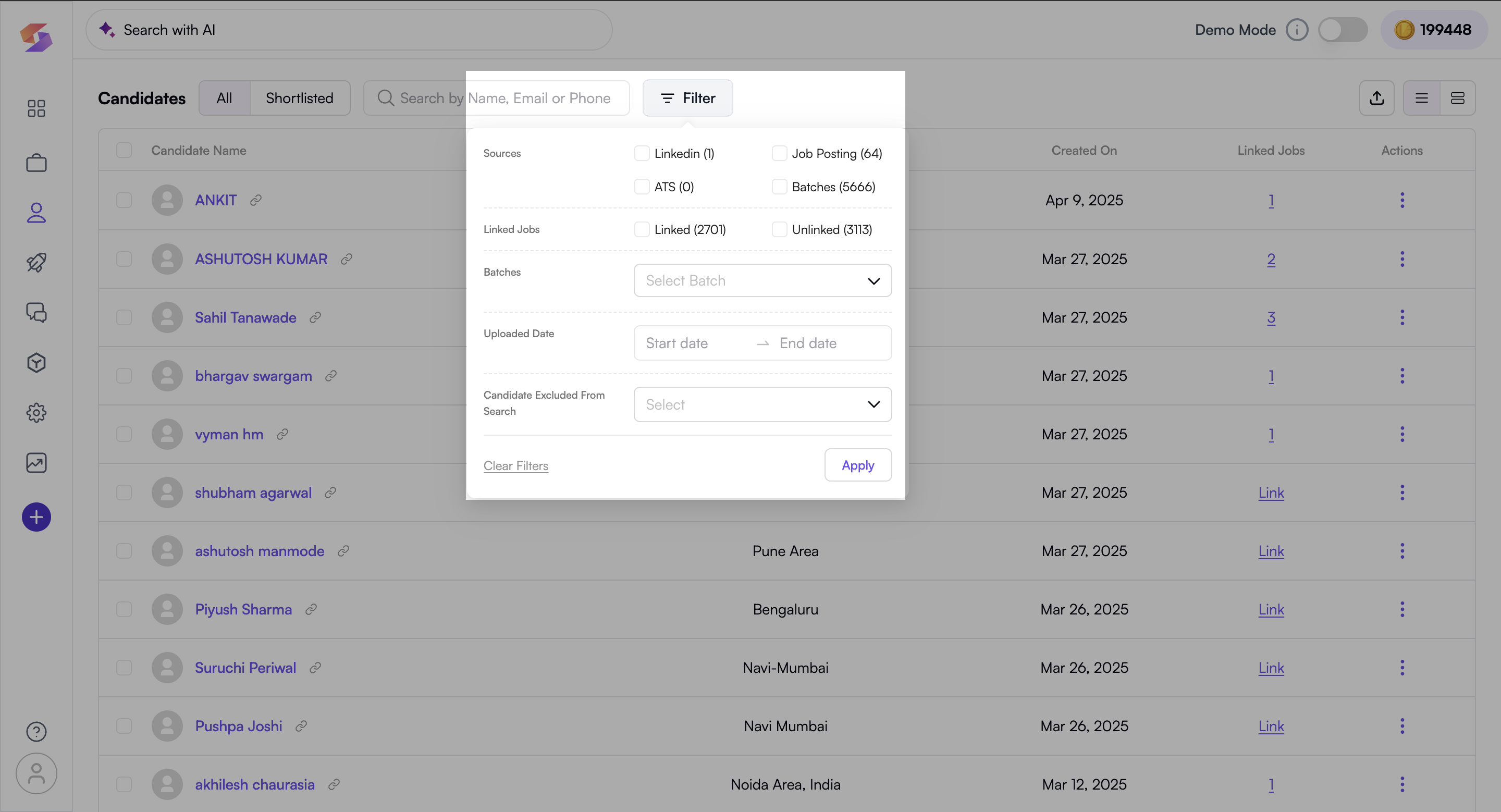Click Link for Pushpa Joshi linked jobs
Image resolution: width=1501 pixels, height=812 pixels.
tap(1271, 727)
